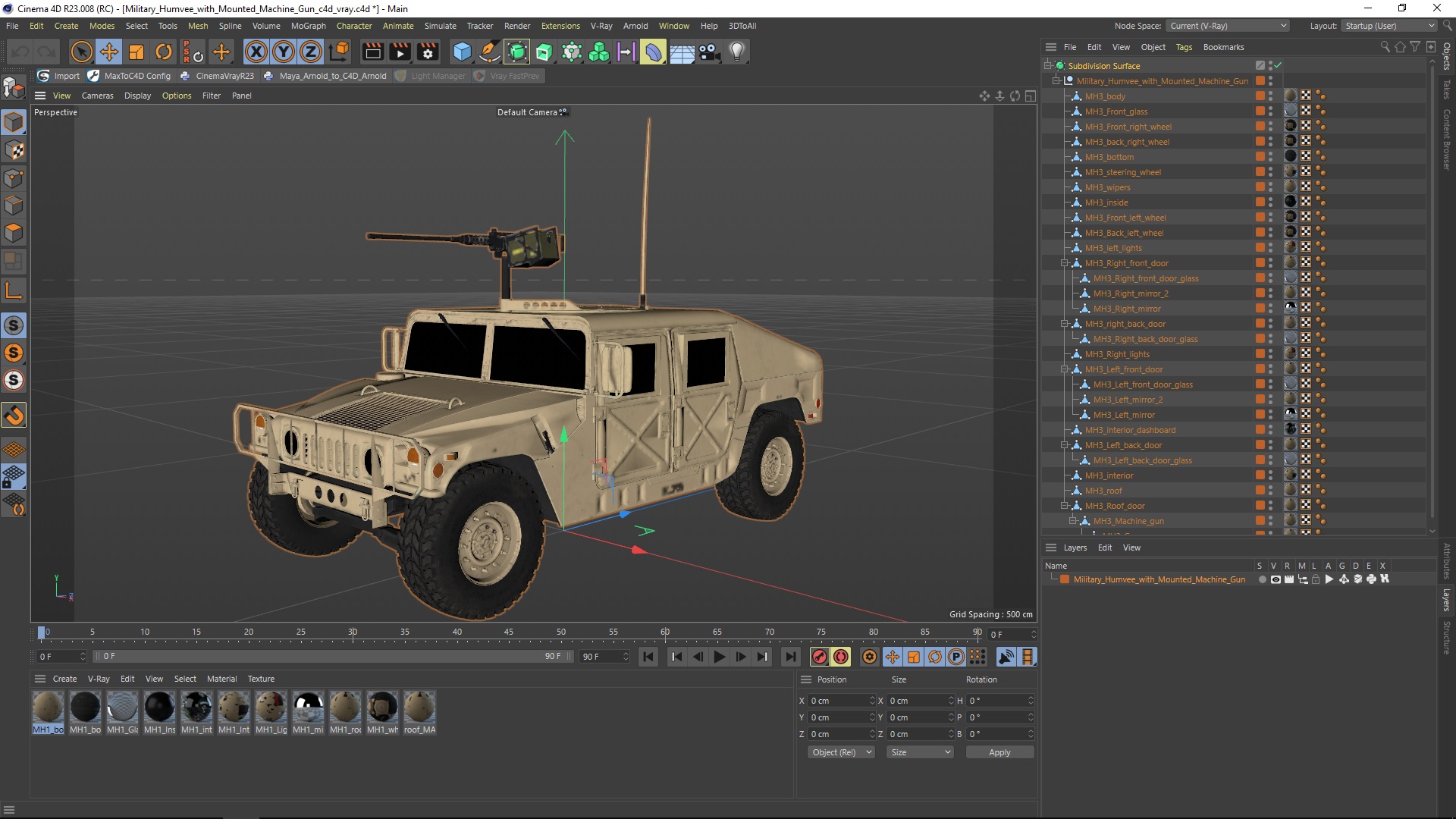This screenshot has height=819, width=1456.
Task: Open the MoGraph menu
Action: pos(308,26)
